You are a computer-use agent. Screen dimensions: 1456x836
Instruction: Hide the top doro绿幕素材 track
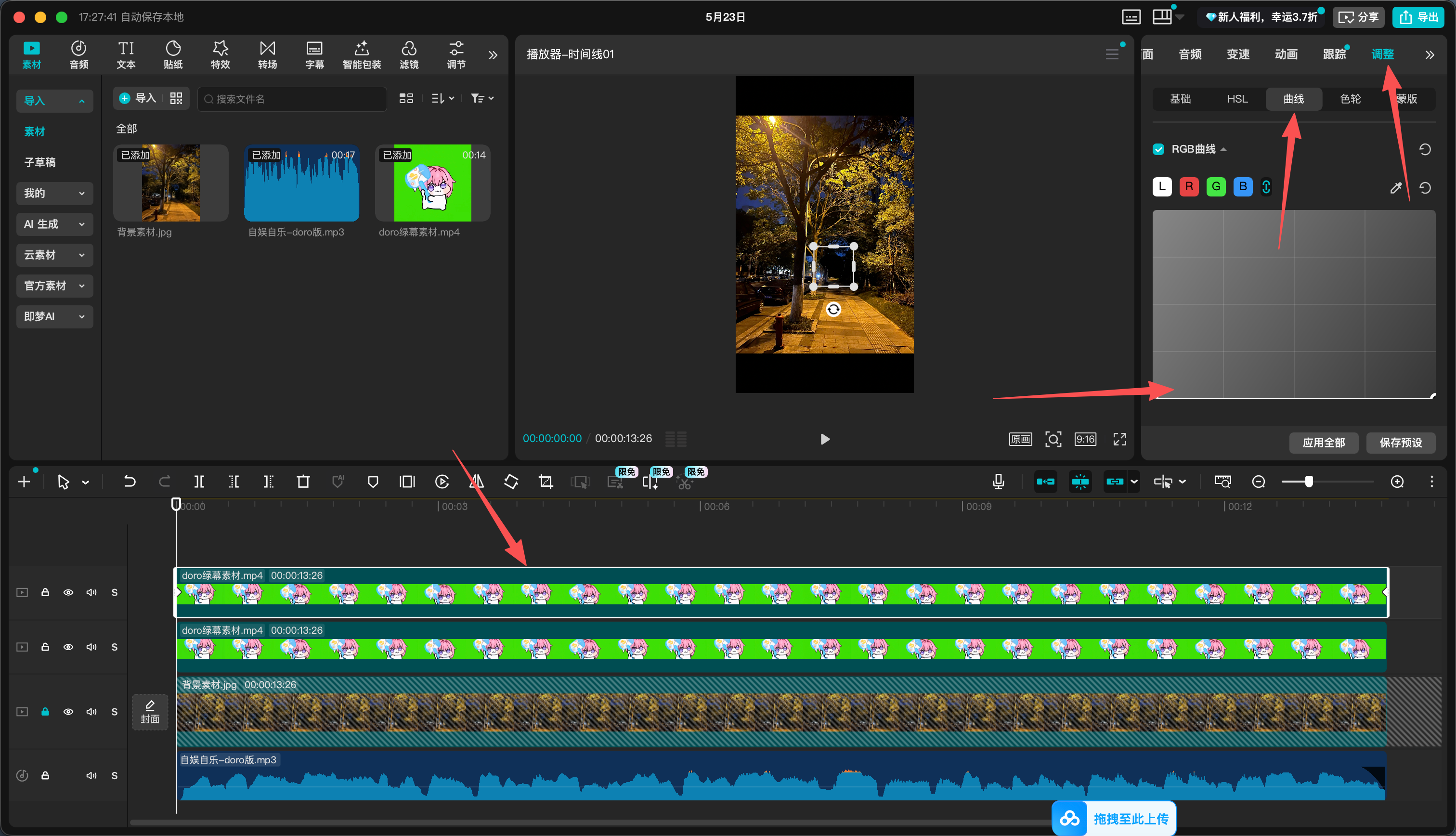point(68,592)
